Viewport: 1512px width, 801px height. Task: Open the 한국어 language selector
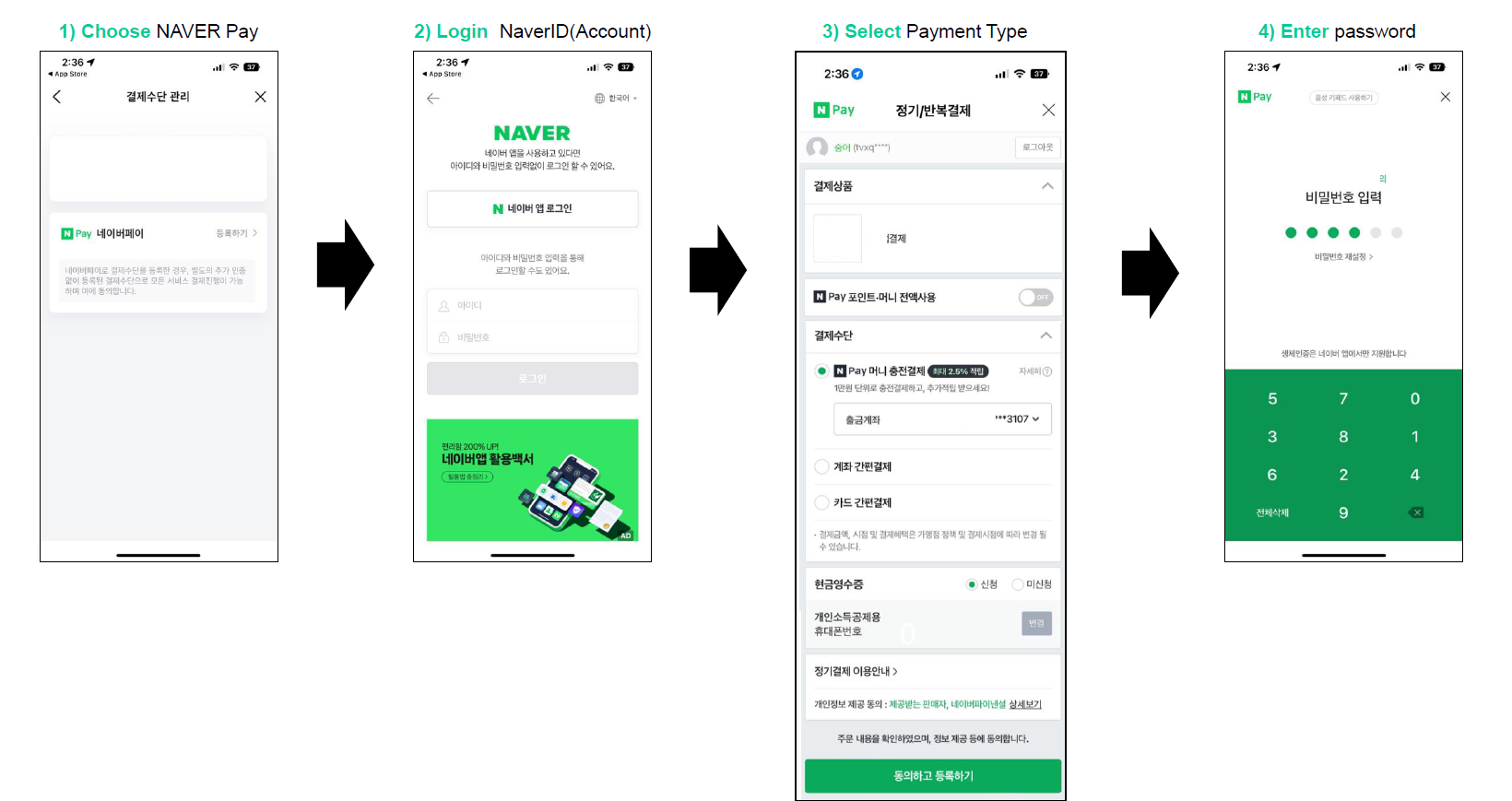point(616,99)
